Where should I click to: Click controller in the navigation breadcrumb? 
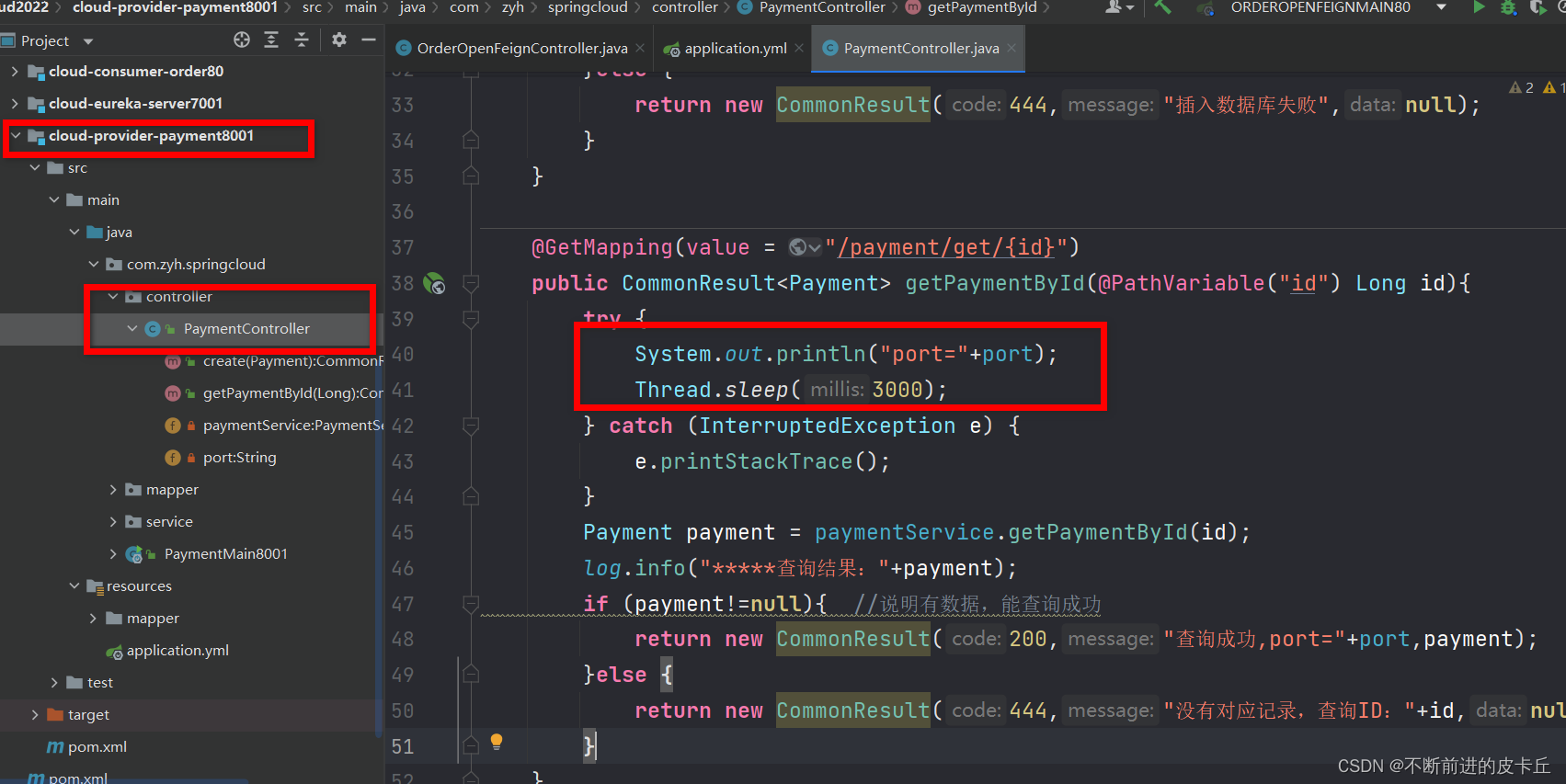click(684, 7)
